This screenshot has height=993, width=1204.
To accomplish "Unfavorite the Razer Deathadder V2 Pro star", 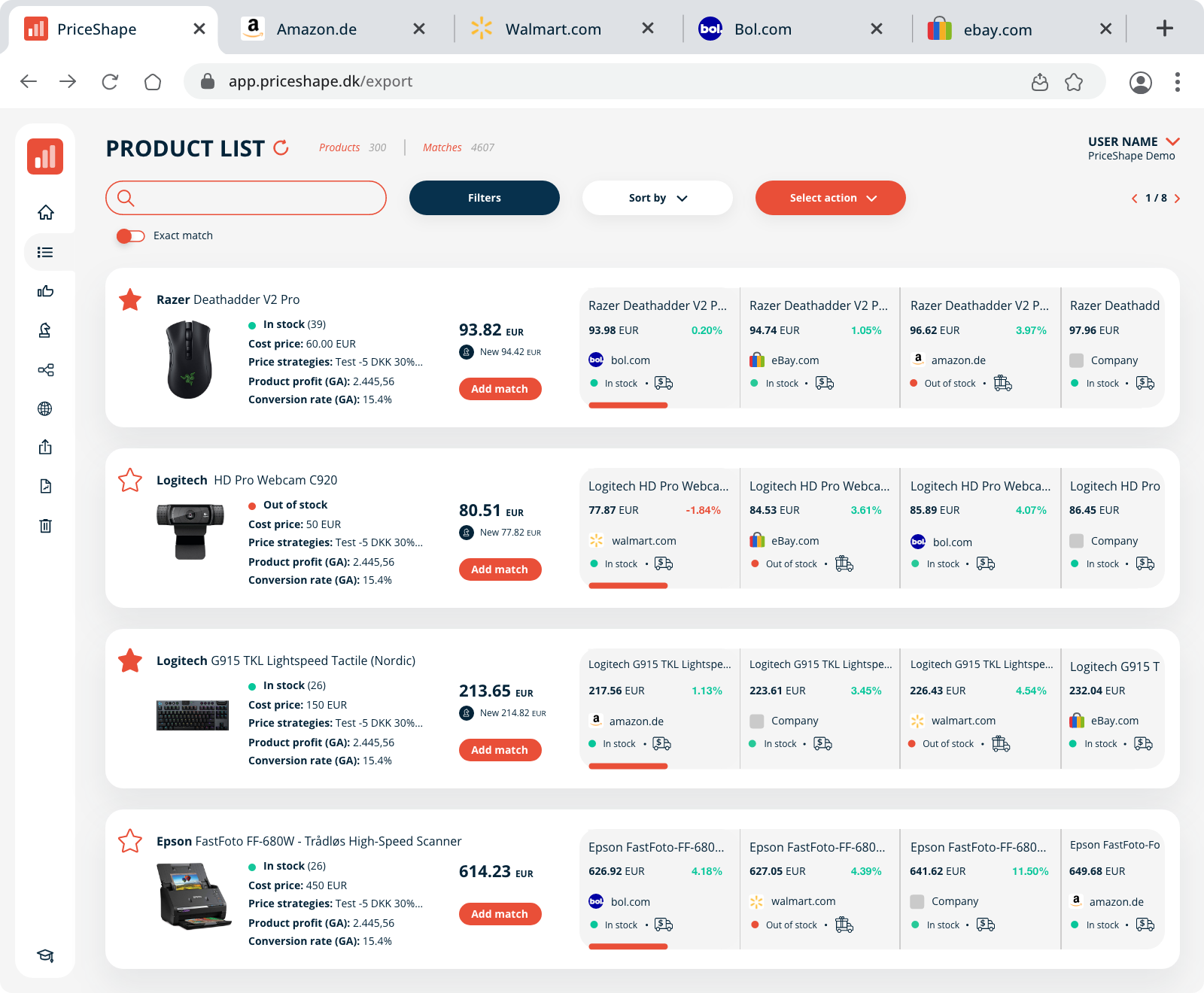I will tap(130, 299).
